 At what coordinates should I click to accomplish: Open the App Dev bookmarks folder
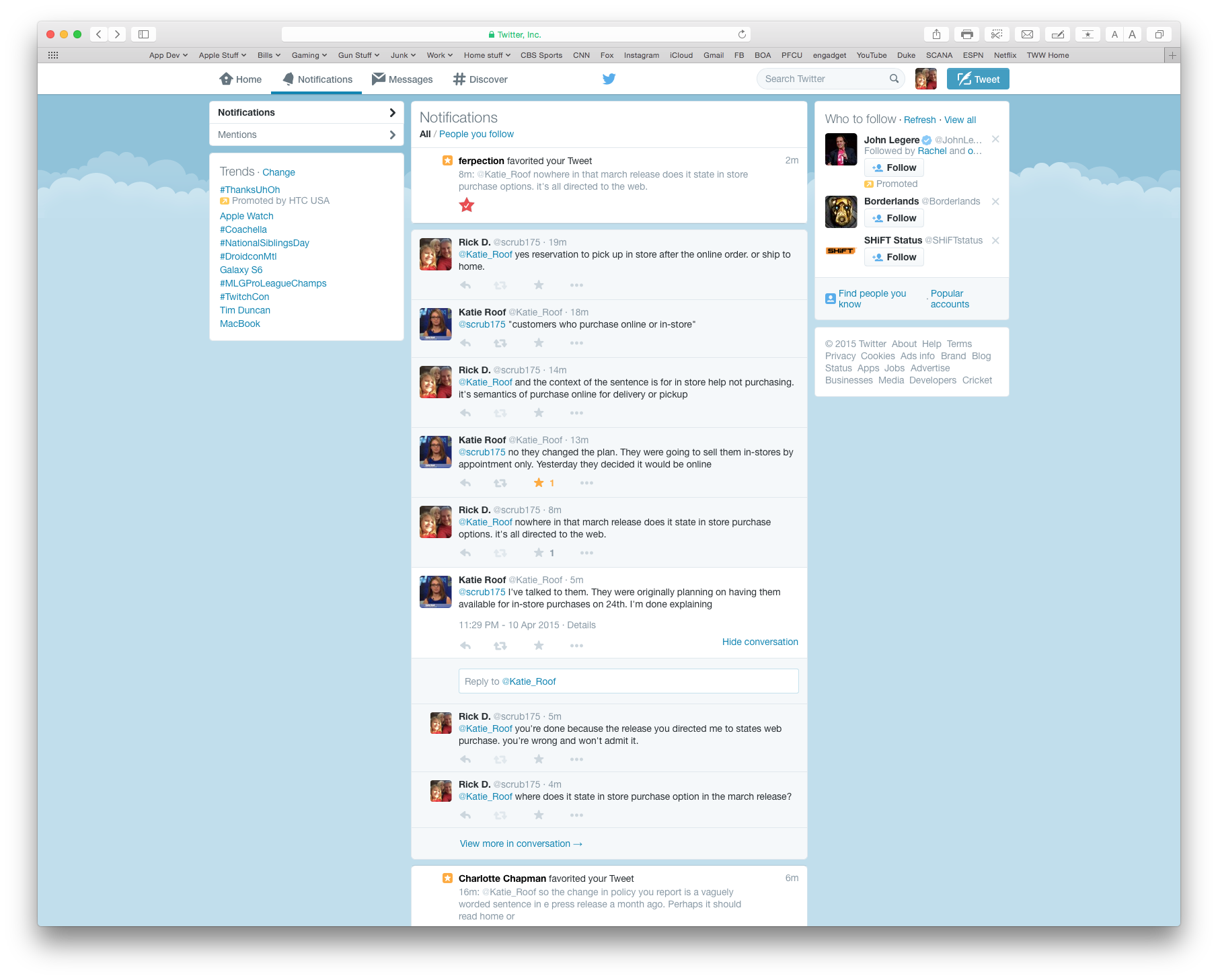(x=168, y=55)
